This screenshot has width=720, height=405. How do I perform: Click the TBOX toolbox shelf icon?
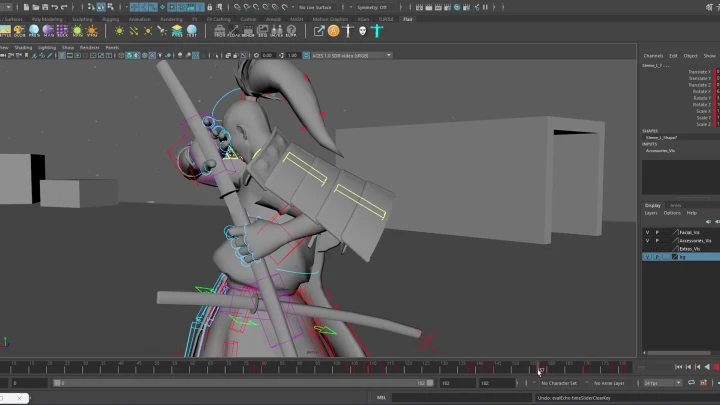click(219, 31)
